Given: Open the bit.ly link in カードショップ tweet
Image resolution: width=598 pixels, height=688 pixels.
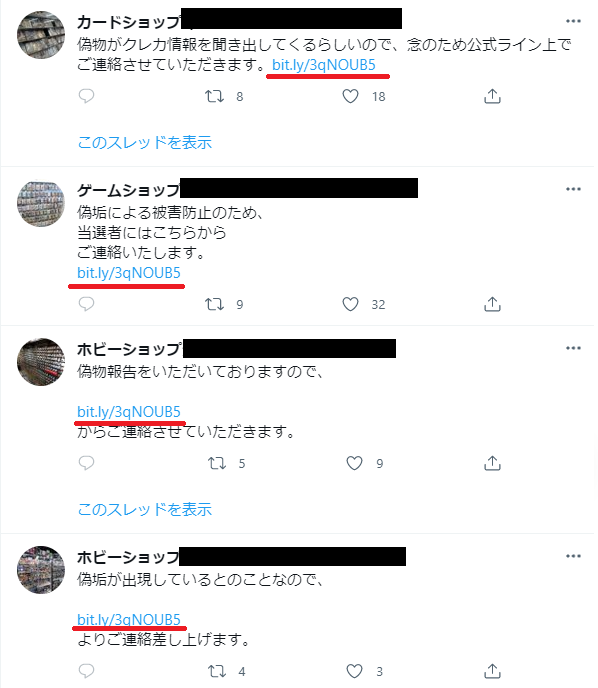Looking at the screenshot, I should [324, 65].
